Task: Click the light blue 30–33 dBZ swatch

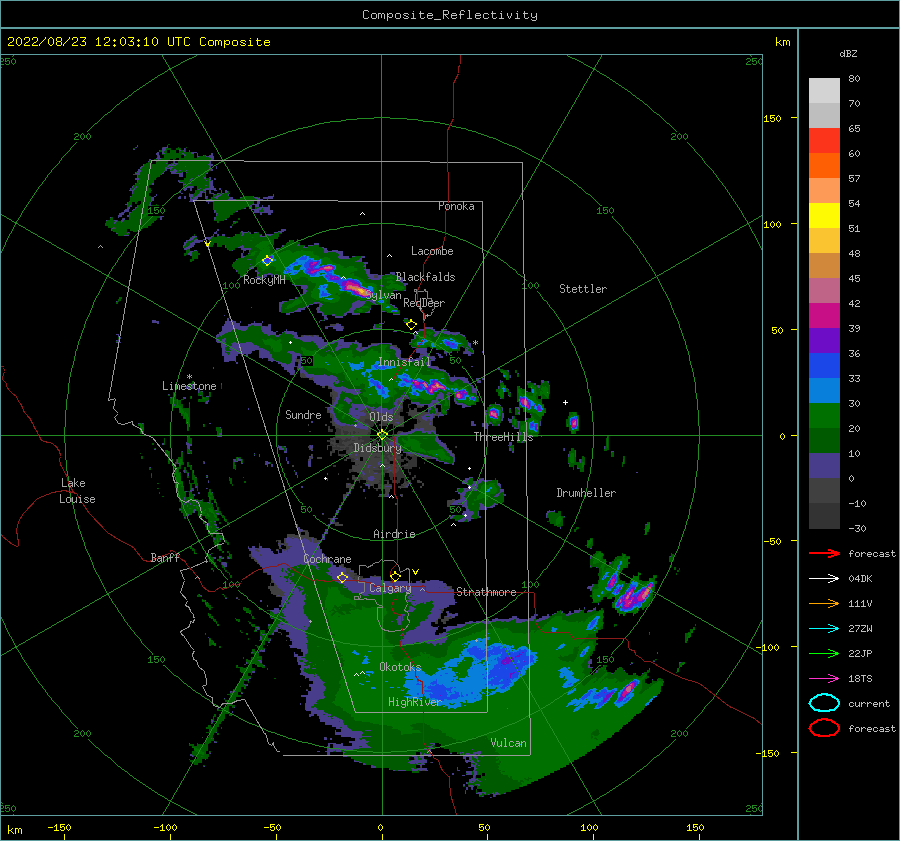Action: [x=824, y=391]
